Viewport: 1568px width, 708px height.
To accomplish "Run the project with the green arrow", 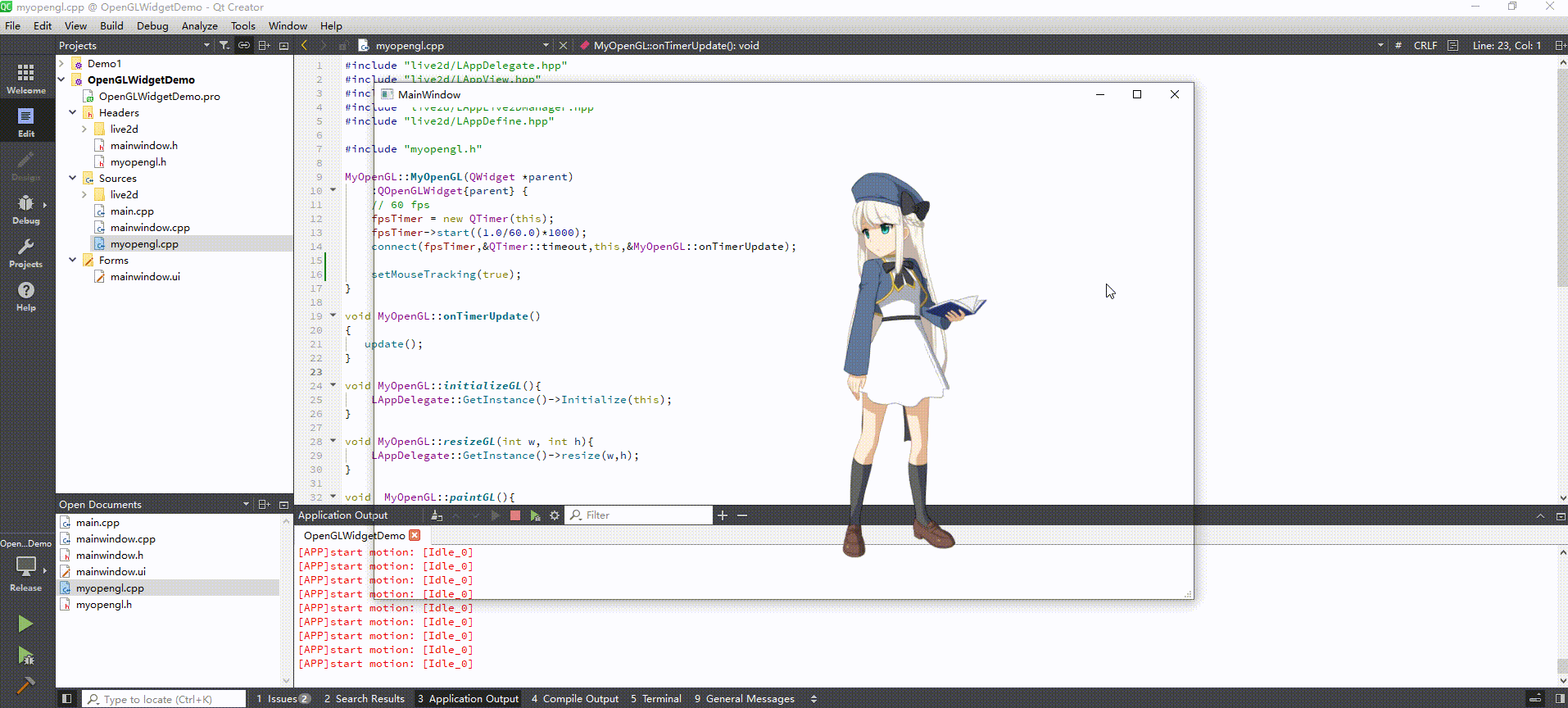I will [25, 624].
